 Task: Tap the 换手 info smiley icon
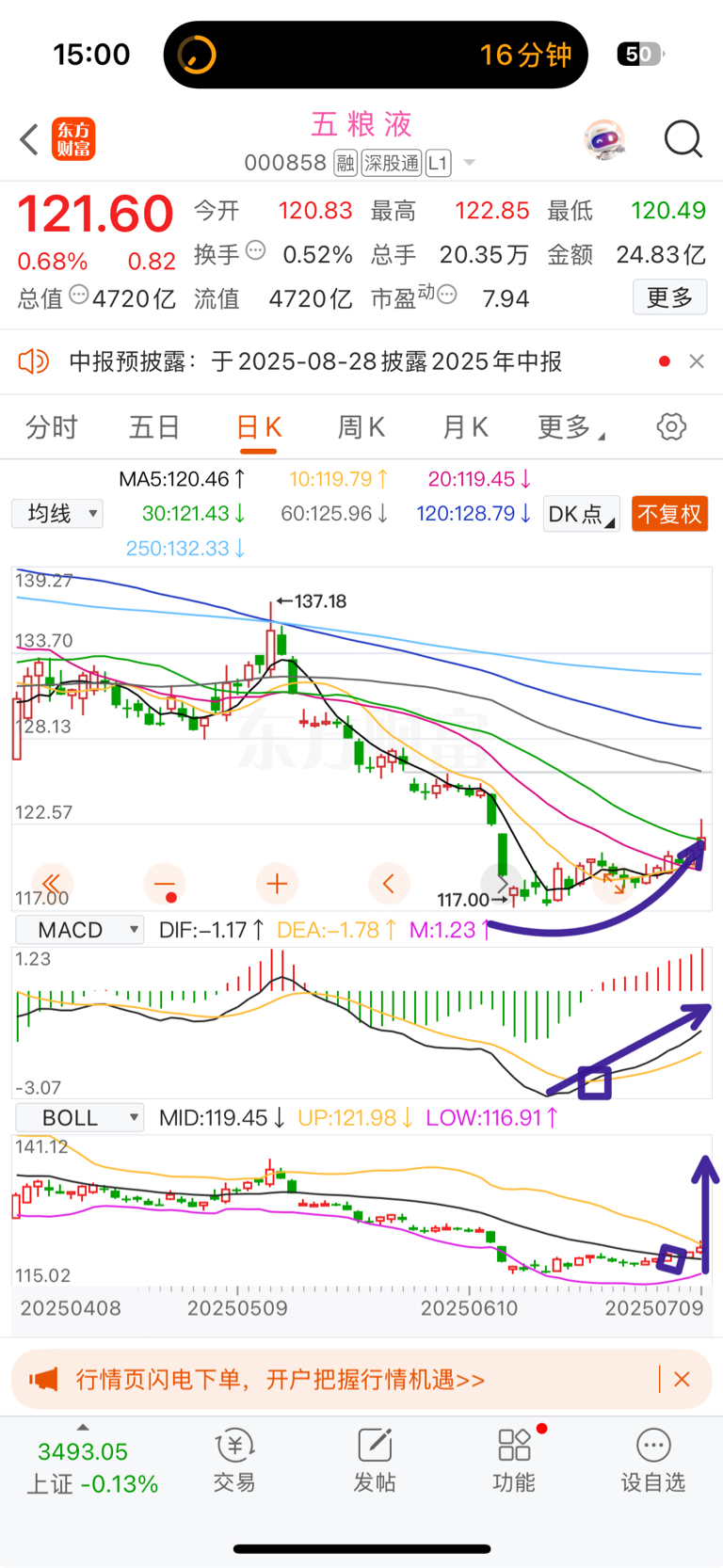255,251
